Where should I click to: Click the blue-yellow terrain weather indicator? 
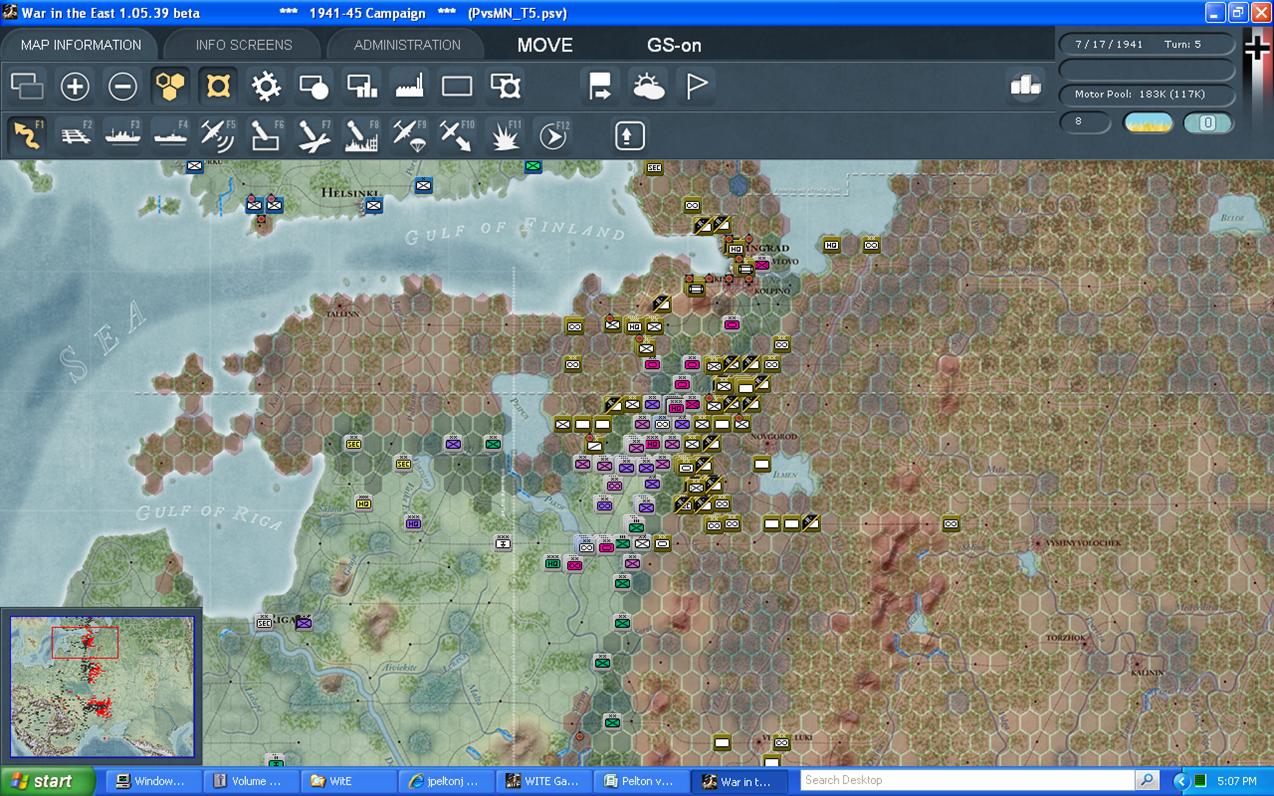1148,123
